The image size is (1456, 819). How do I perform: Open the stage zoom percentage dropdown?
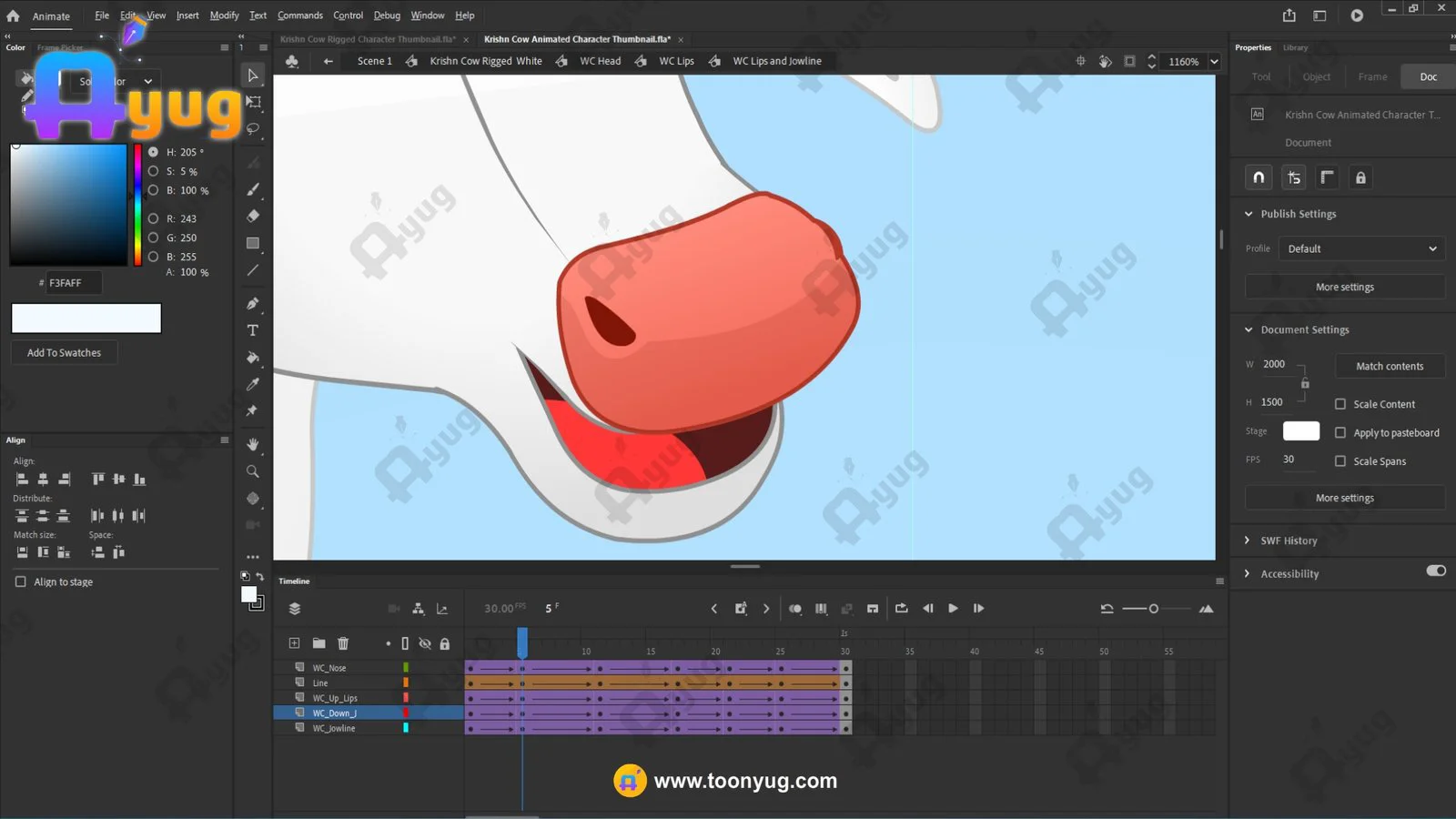pyautogui.click(x=1214, y=62)
